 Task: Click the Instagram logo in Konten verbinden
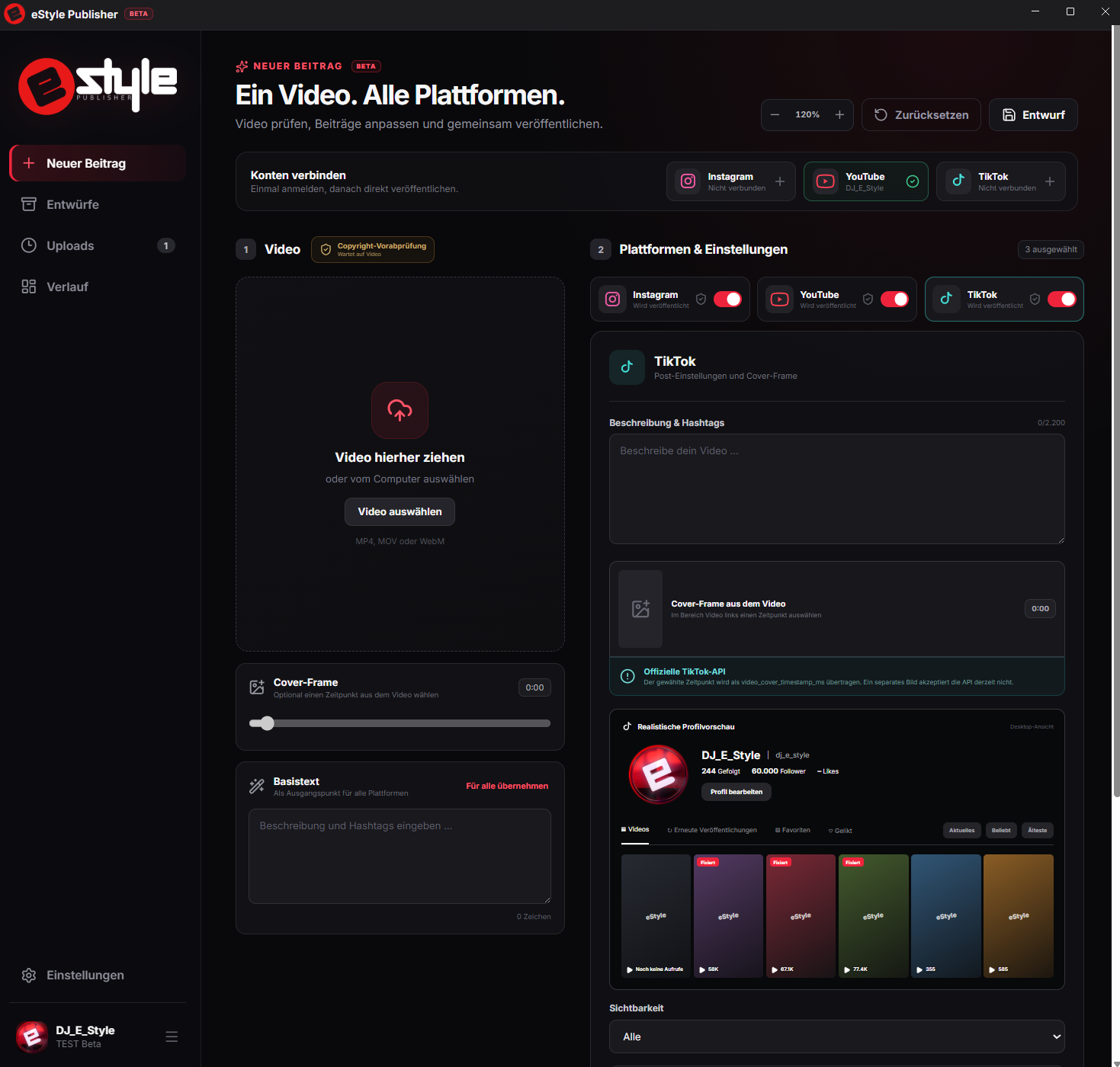[688, 181]
